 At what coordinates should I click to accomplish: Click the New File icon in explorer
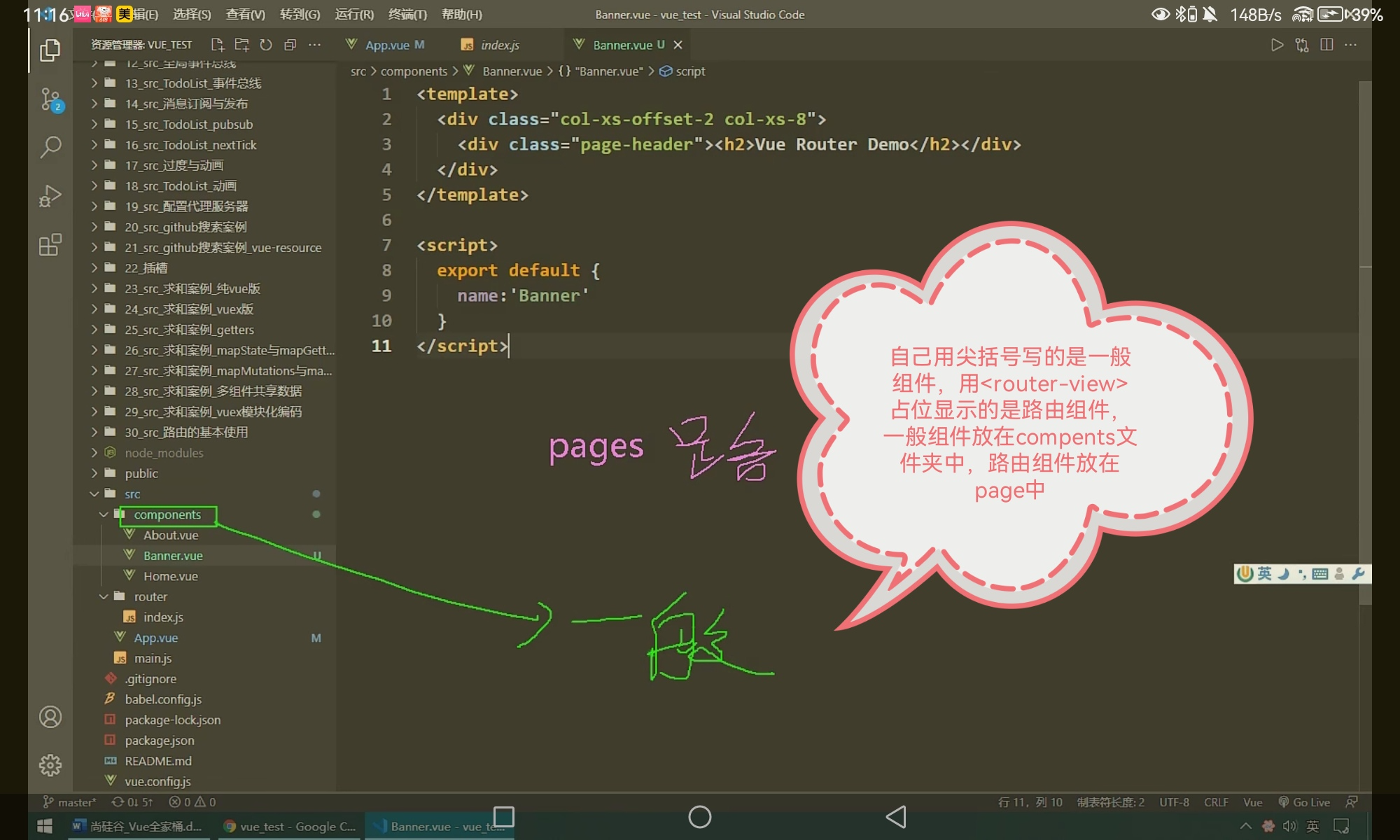(x=217, y=45)
